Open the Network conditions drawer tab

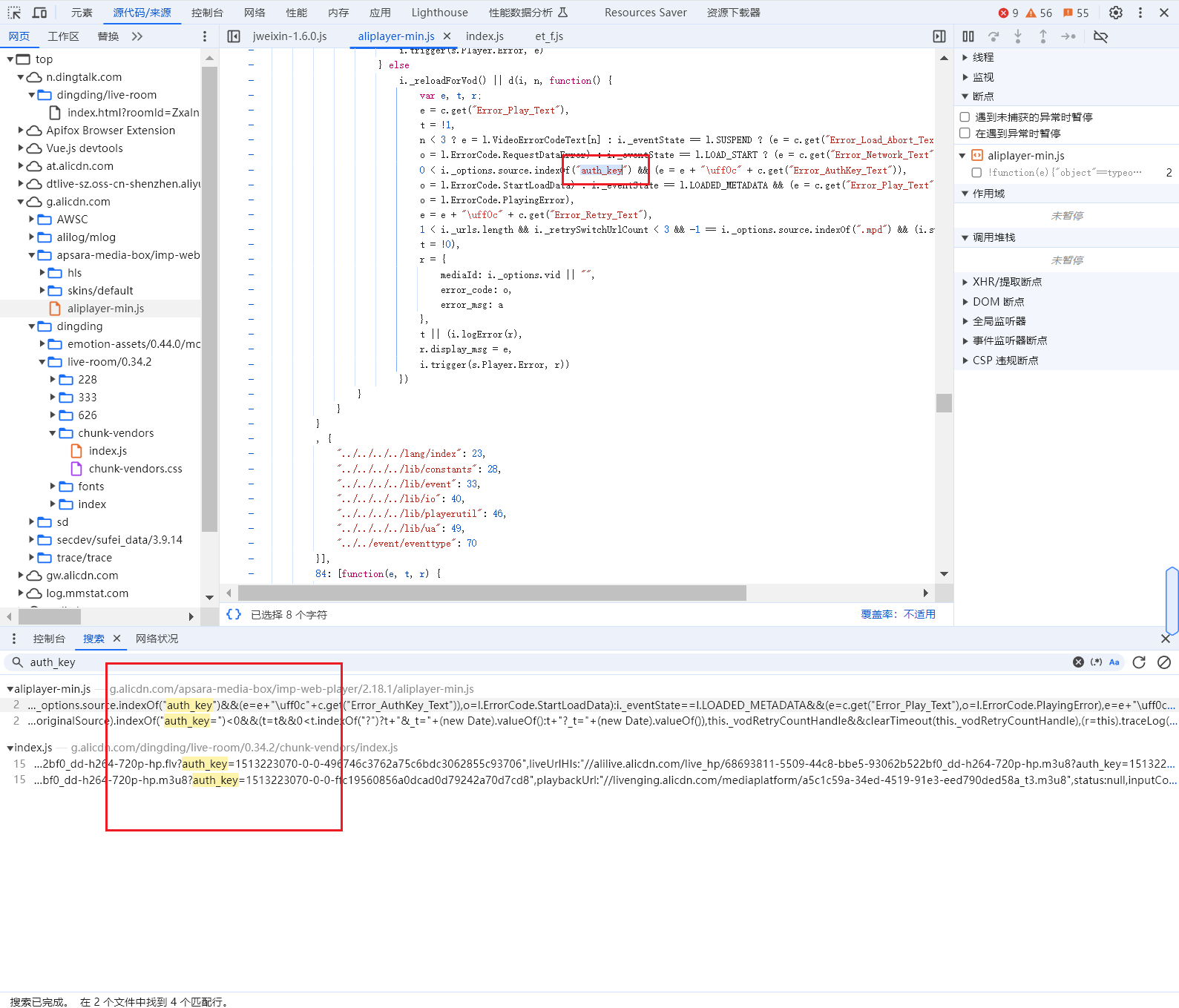(157, 639)
